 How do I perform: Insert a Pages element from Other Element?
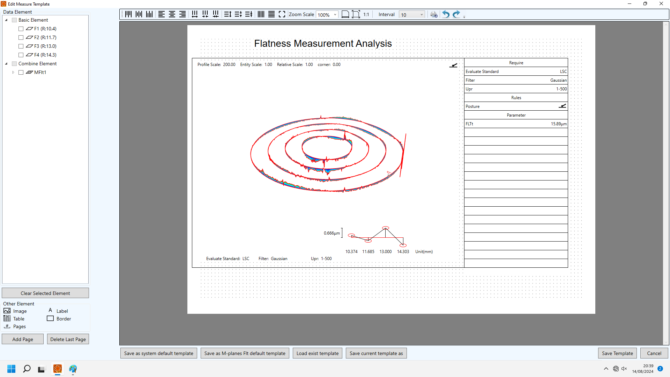[15, 326]
